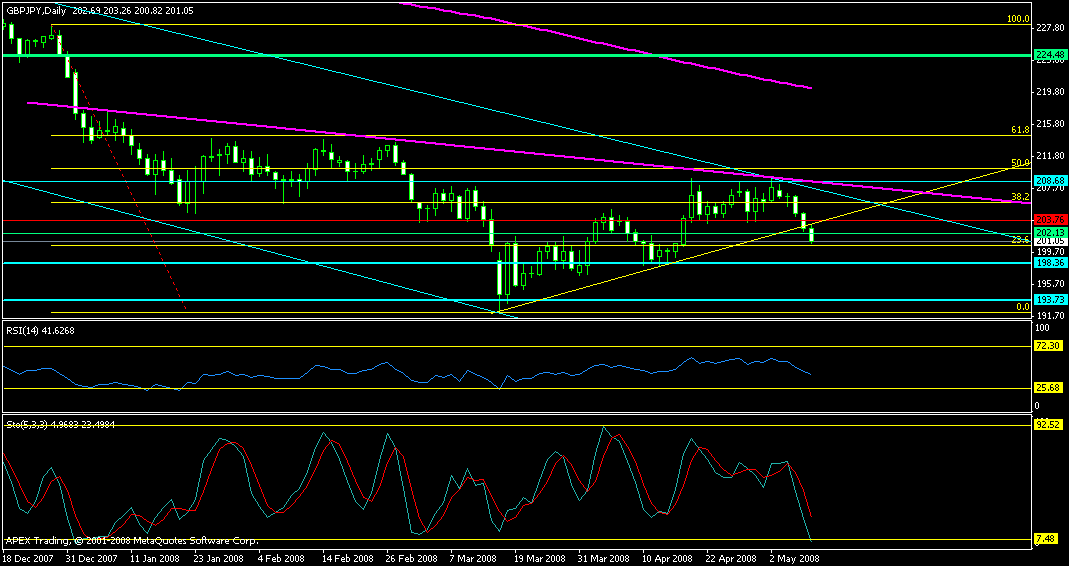Image resolution: width=1069 pixels, height=566 pixels.
Task: Click the 72.30 RSI upper level tag
Action: 1047,345
